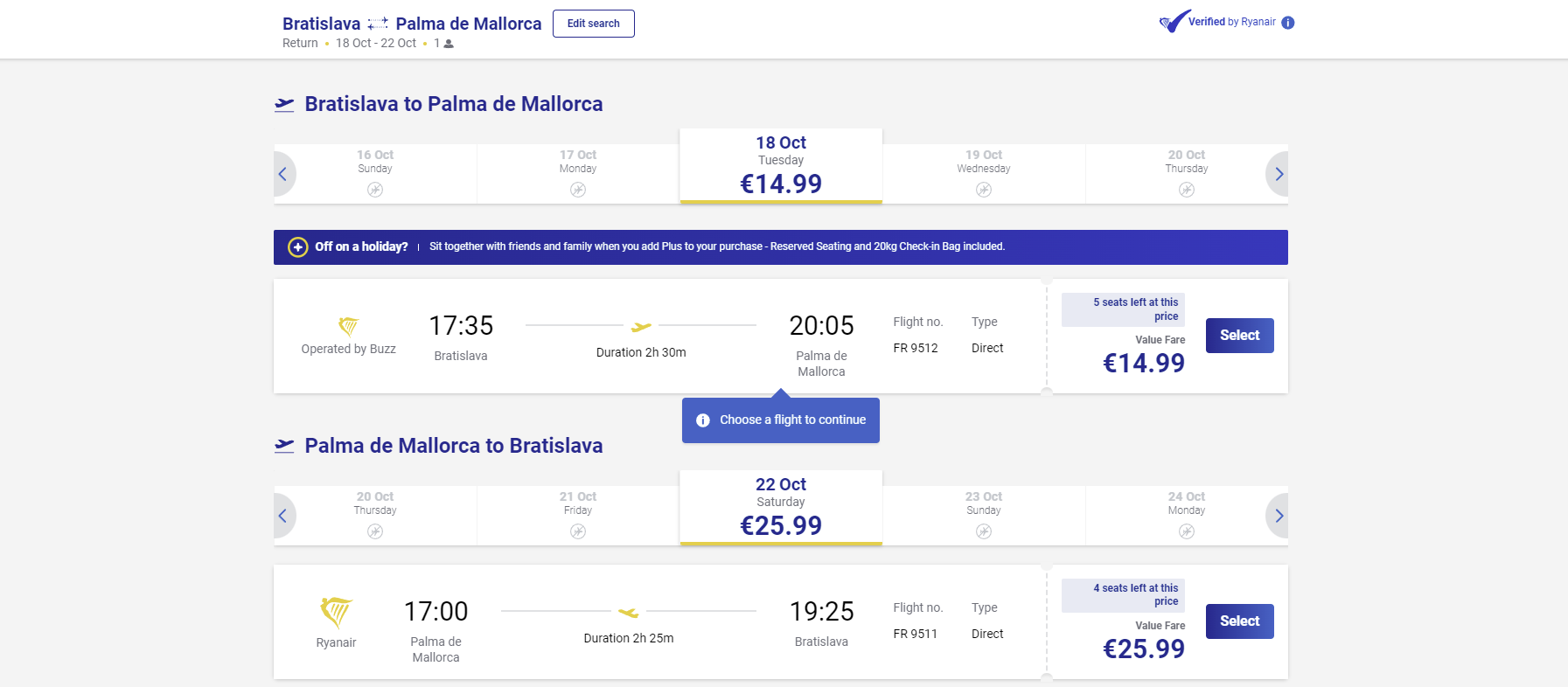The image size is (1568, 687).
Task: Show earlier return dates with left arrow
Action: (283, 516)
